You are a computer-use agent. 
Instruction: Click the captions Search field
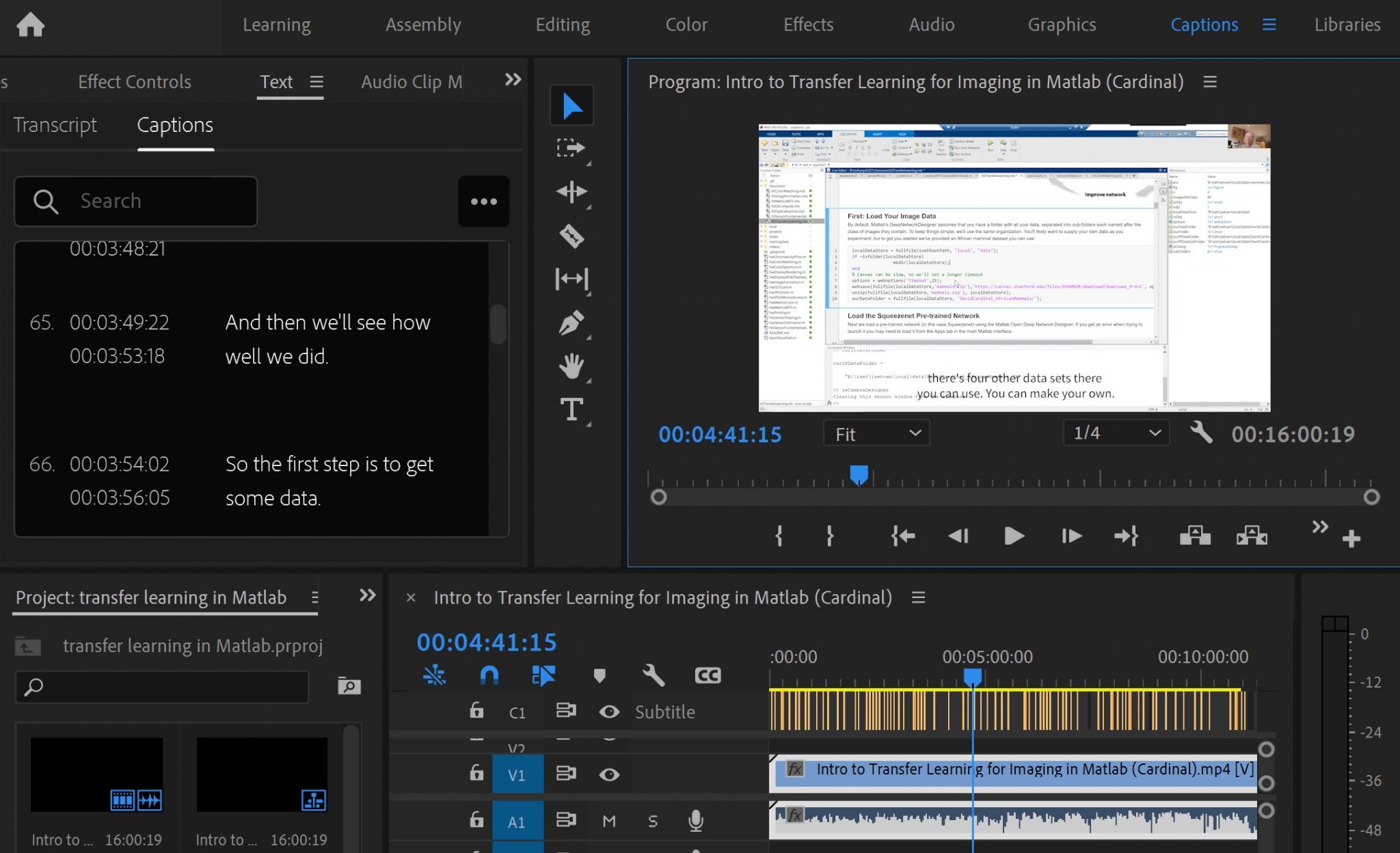pyautogui.click(x=136, y=201)
